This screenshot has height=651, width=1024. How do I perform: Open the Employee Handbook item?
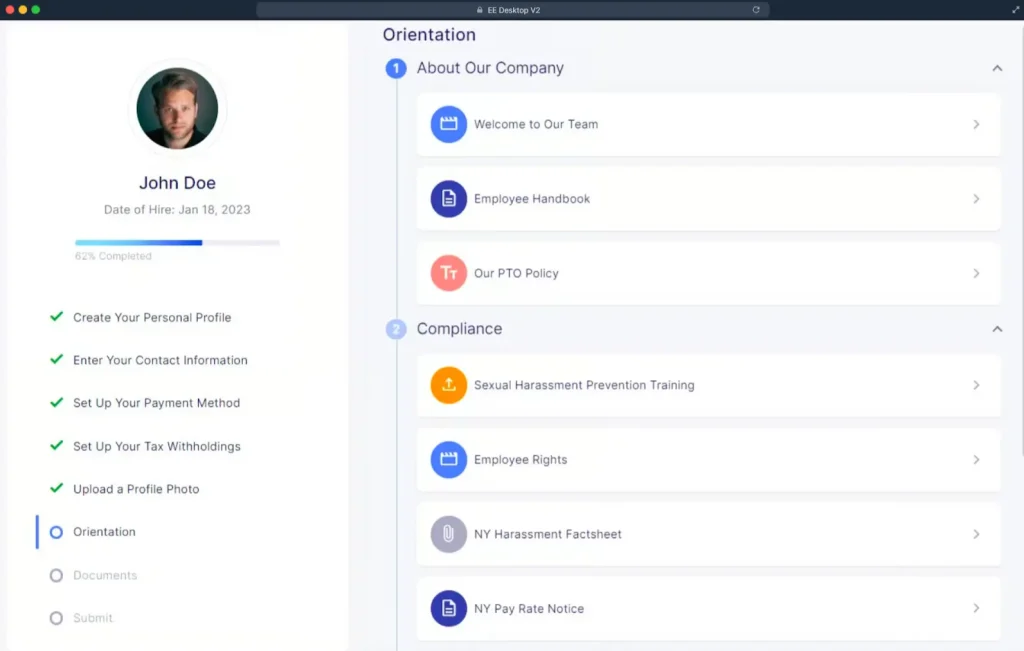pyautogui.click(x=709, y=198)
